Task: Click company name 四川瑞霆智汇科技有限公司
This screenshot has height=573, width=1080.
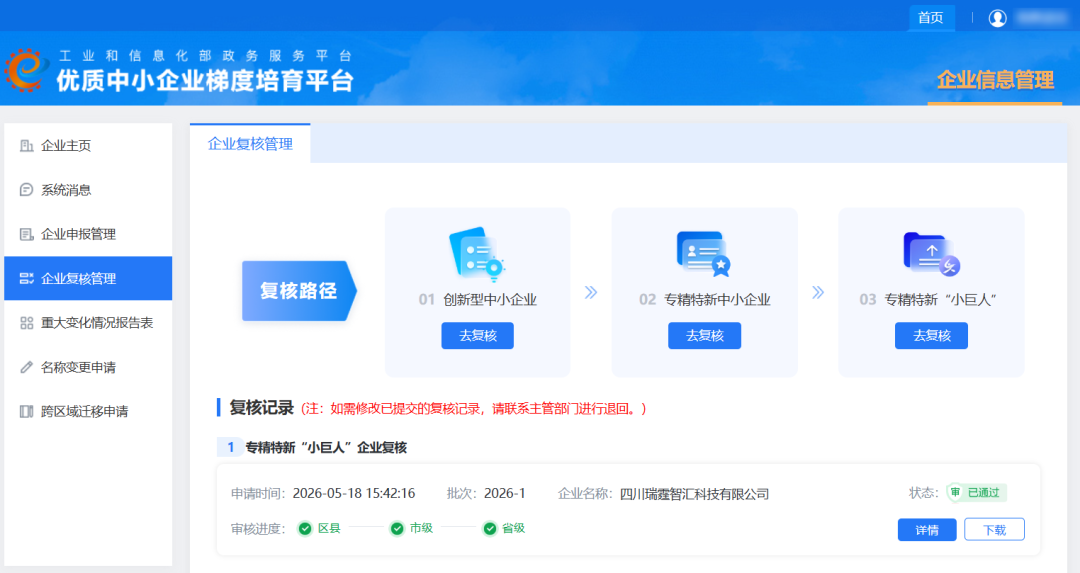Action: pyautogui.click(x=694, y=494)
